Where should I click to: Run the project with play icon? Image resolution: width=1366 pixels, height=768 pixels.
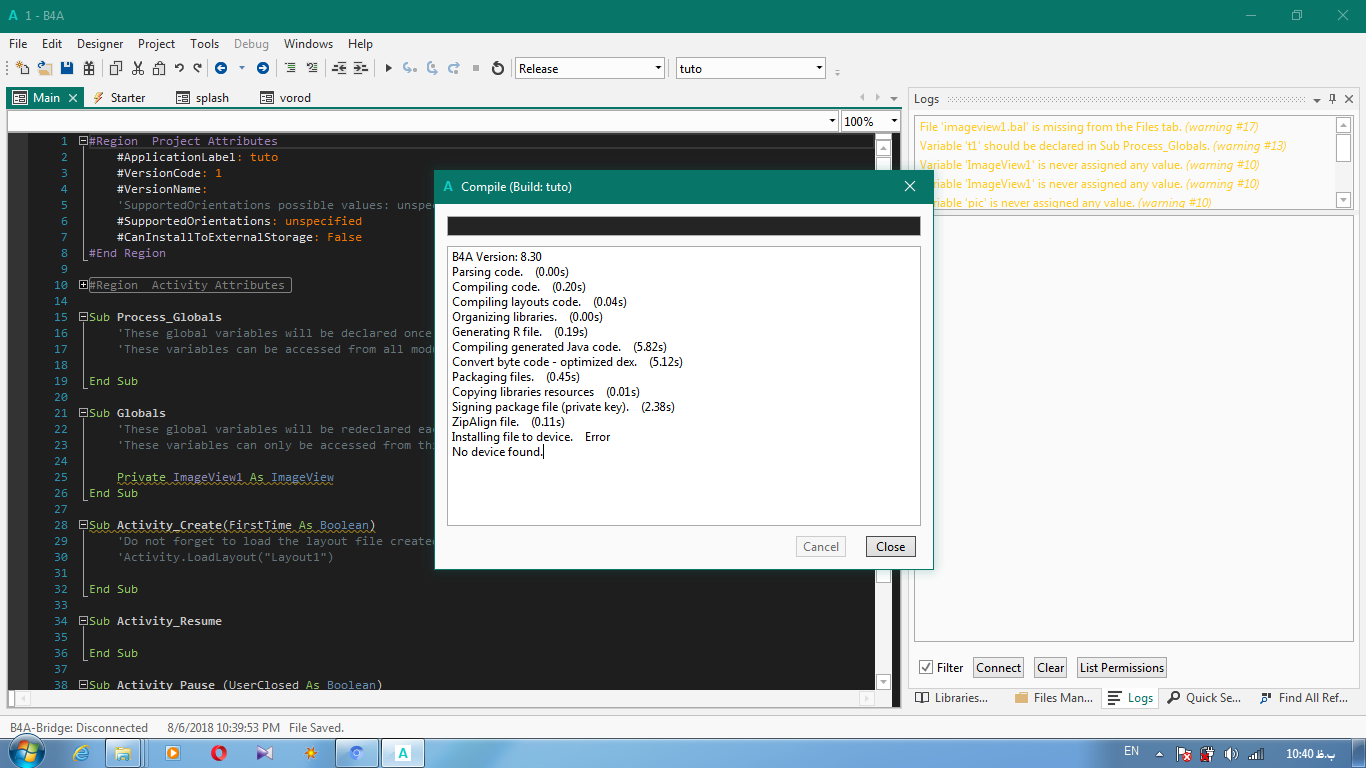click(388, 68)
